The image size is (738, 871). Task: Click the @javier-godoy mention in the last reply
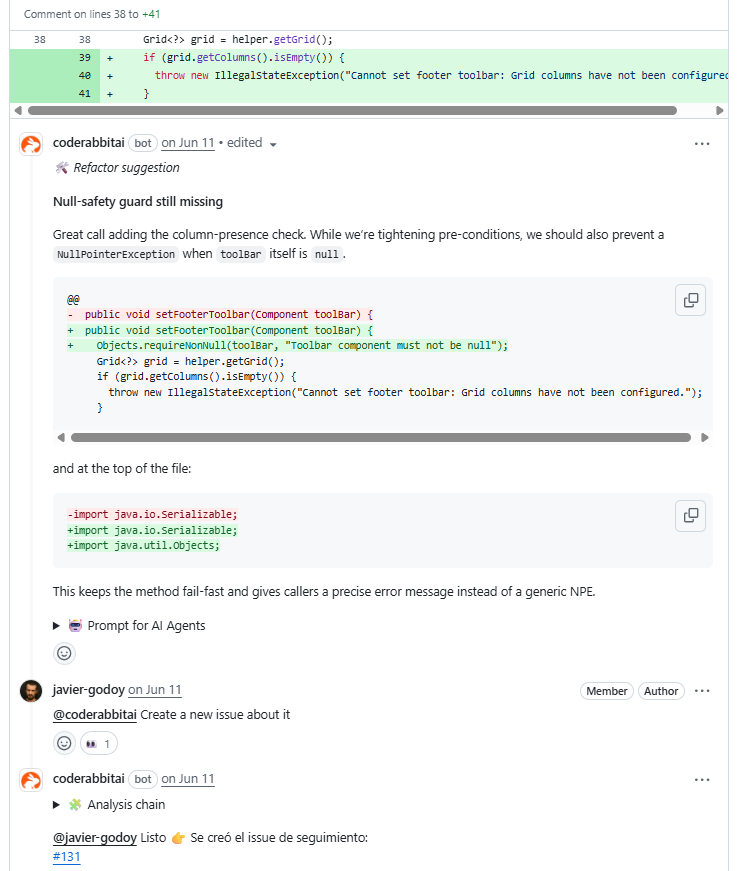tap(94, 837)
